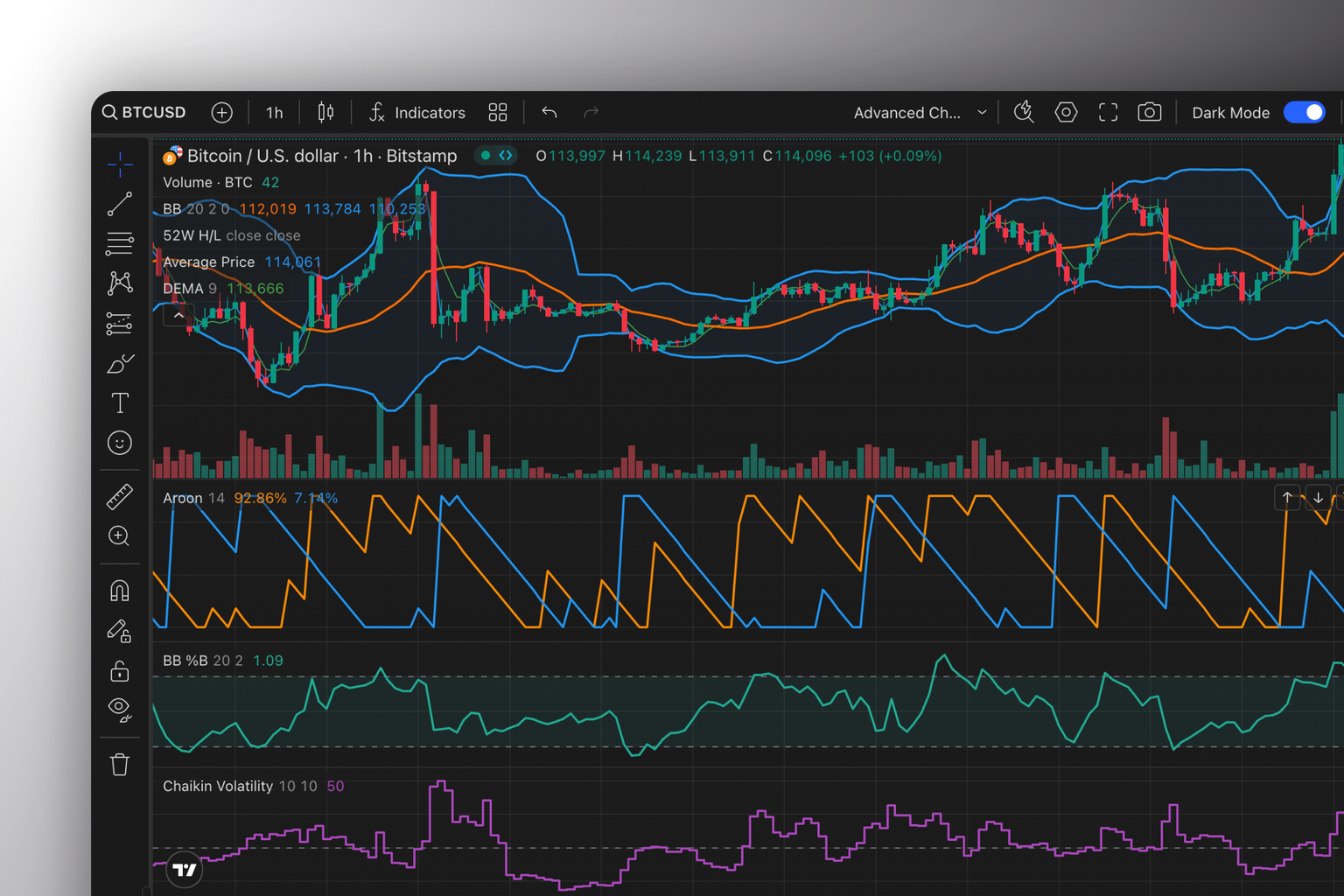Undo last chart action
This screenshot has height=896, width=1344.
(549, 112)
